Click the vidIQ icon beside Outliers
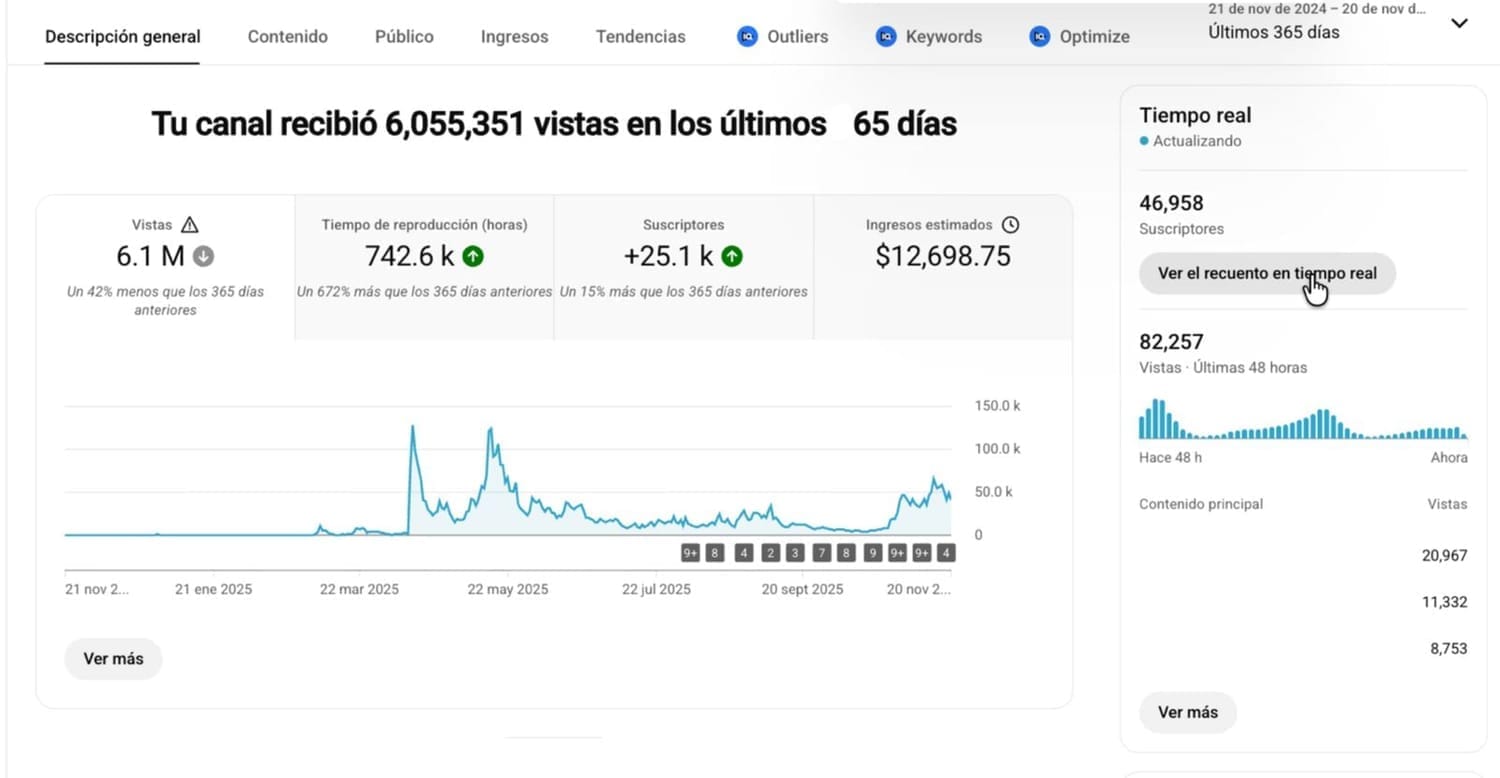The image size is (1500, 778). coord(747,37)
